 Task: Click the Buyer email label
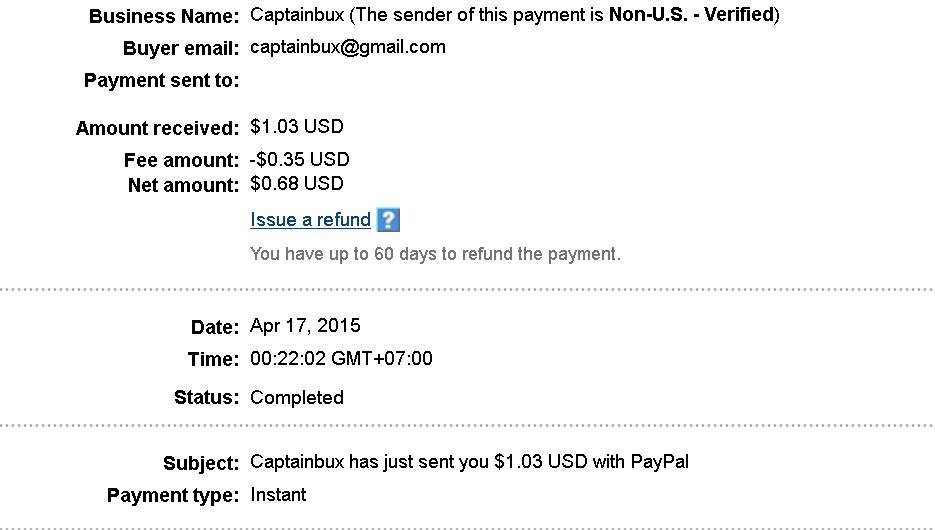(181, 49)
